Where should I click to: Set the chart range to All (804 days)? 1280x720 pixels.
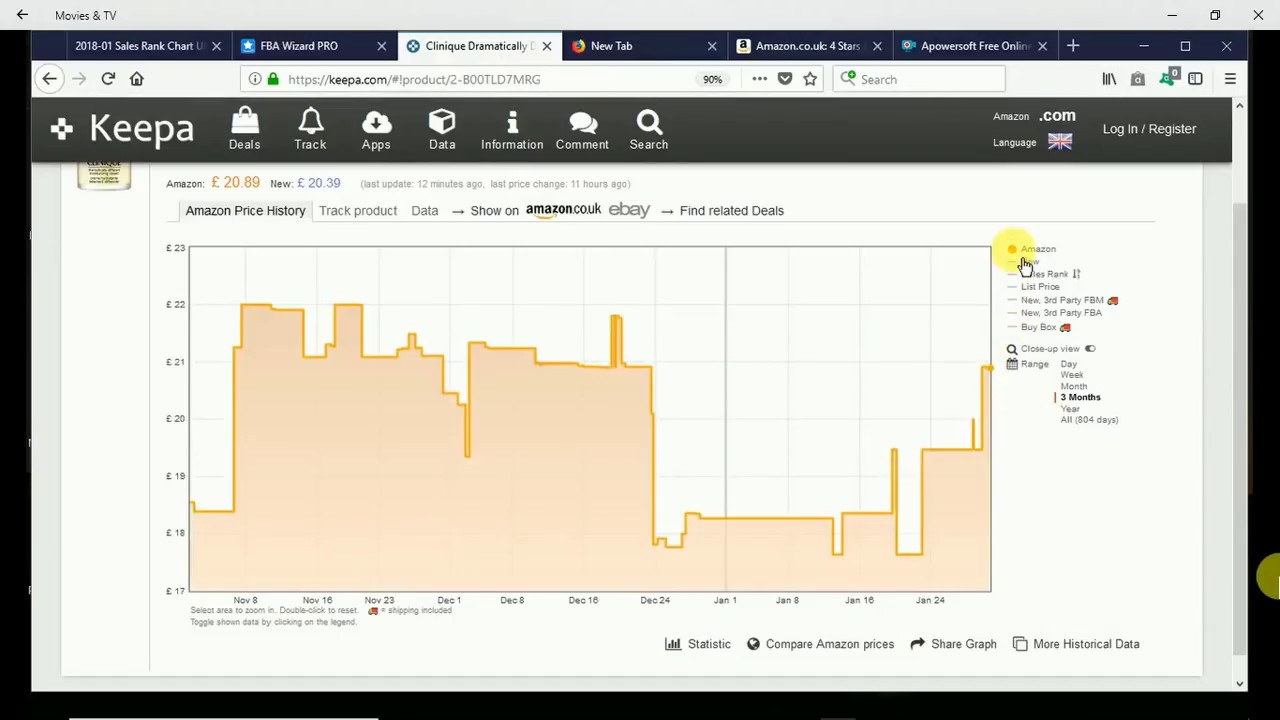coord(1089,420)
